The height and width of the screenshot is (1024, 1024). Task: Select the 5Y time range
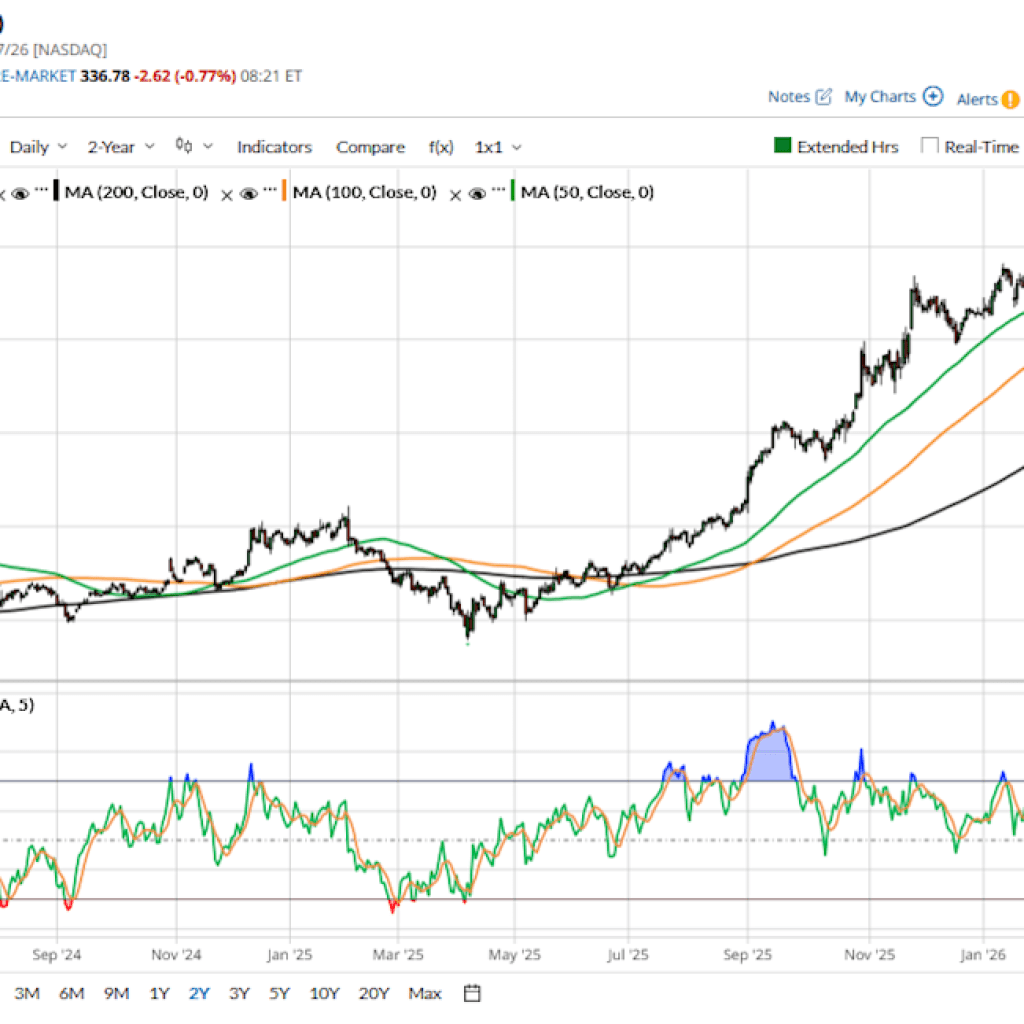point(278,993)
